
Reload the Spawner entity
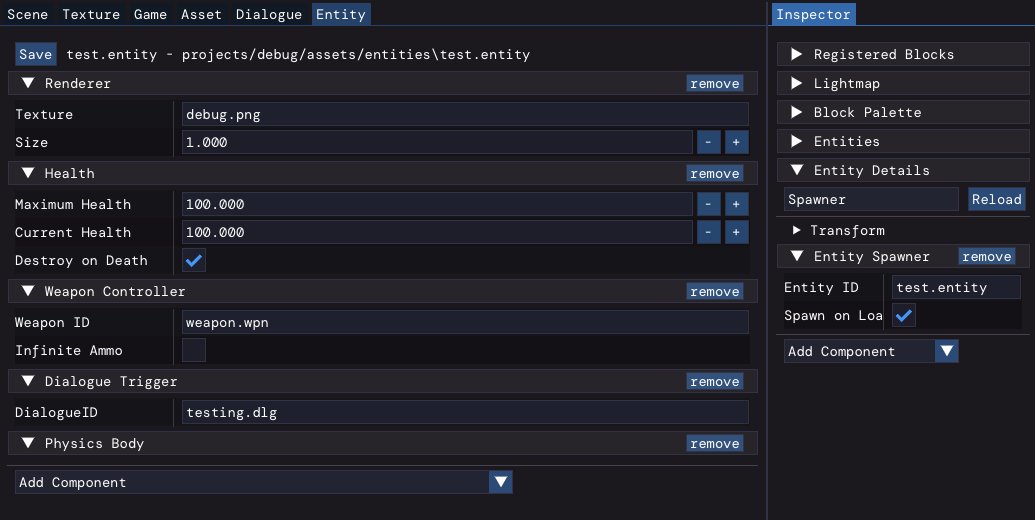[997, 199]
